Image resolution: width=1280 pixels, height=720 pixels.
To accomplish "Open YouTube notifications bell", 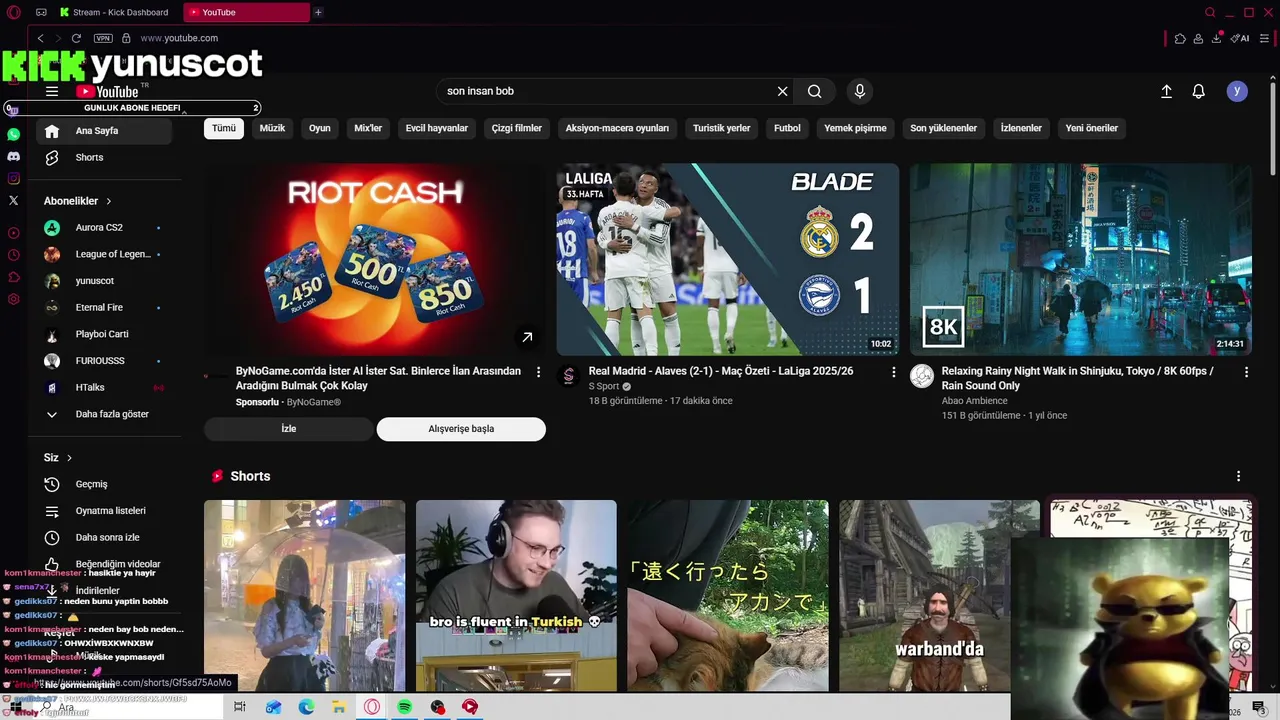I will tap(1198, 91).
